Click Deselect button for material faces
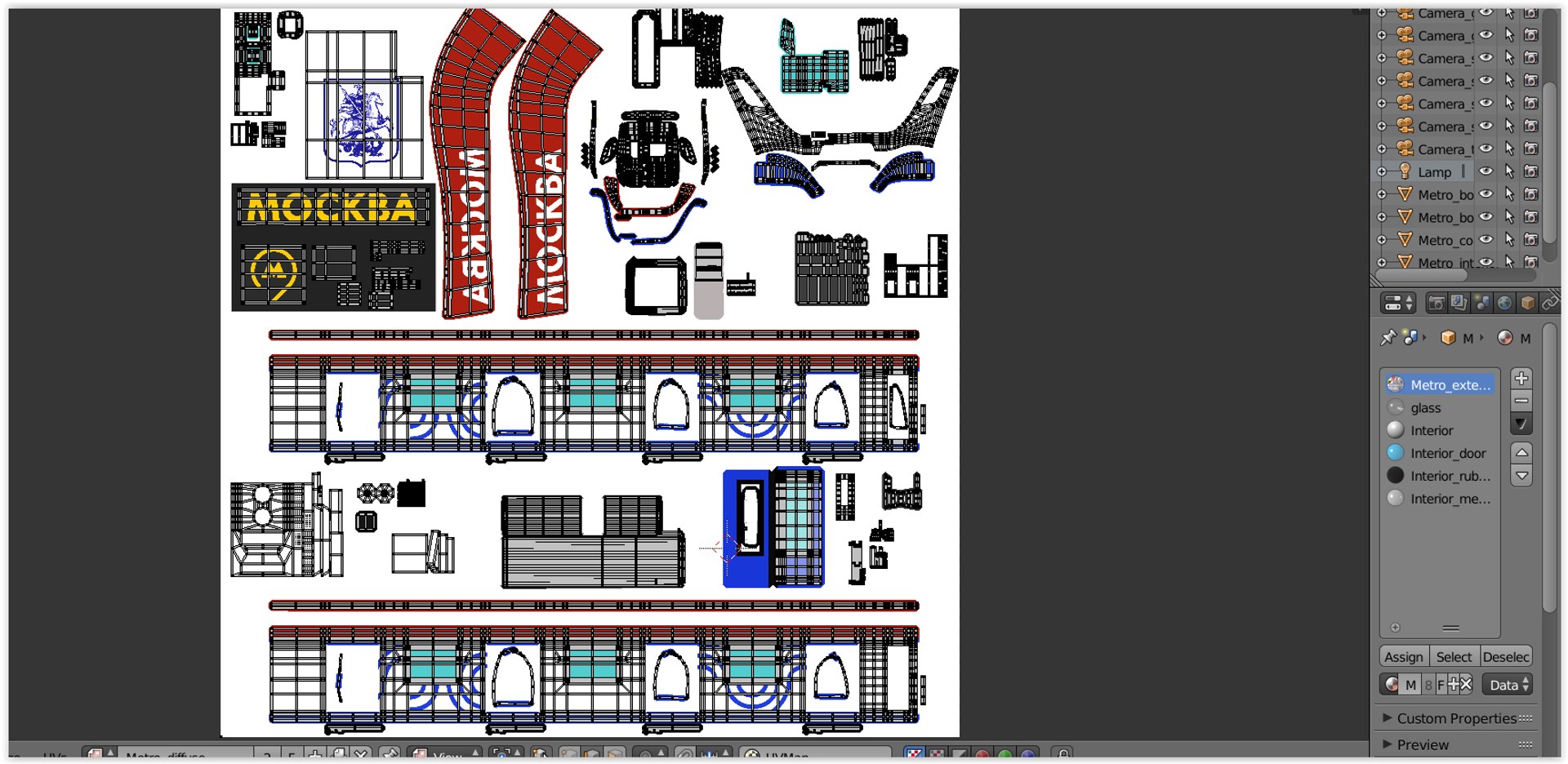This screenshot has height=764, width=1568. [1506, 657]
